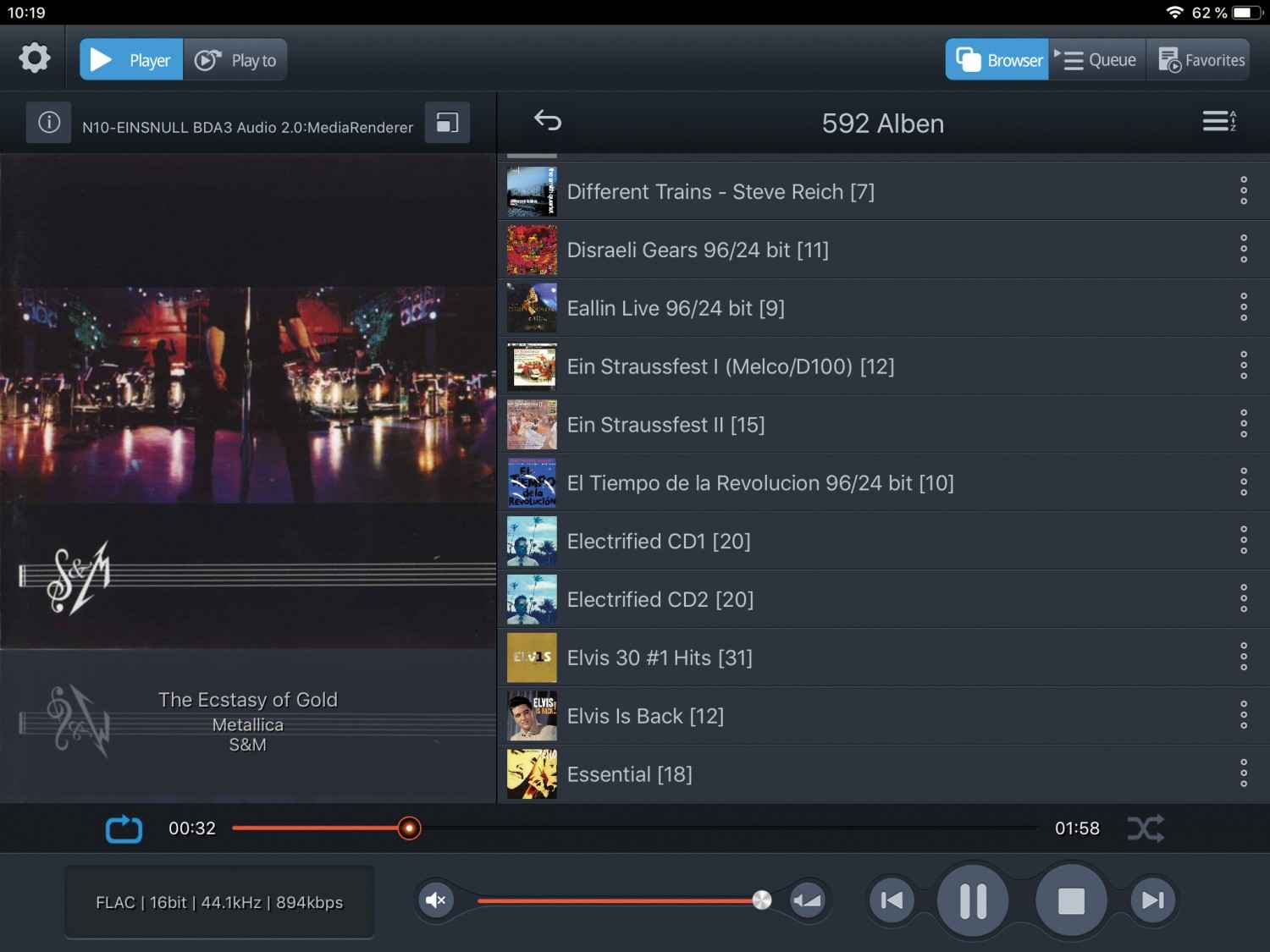Open options menu for Essential
This screenshot has width=1270, height=952.
tap(1243, 774)
